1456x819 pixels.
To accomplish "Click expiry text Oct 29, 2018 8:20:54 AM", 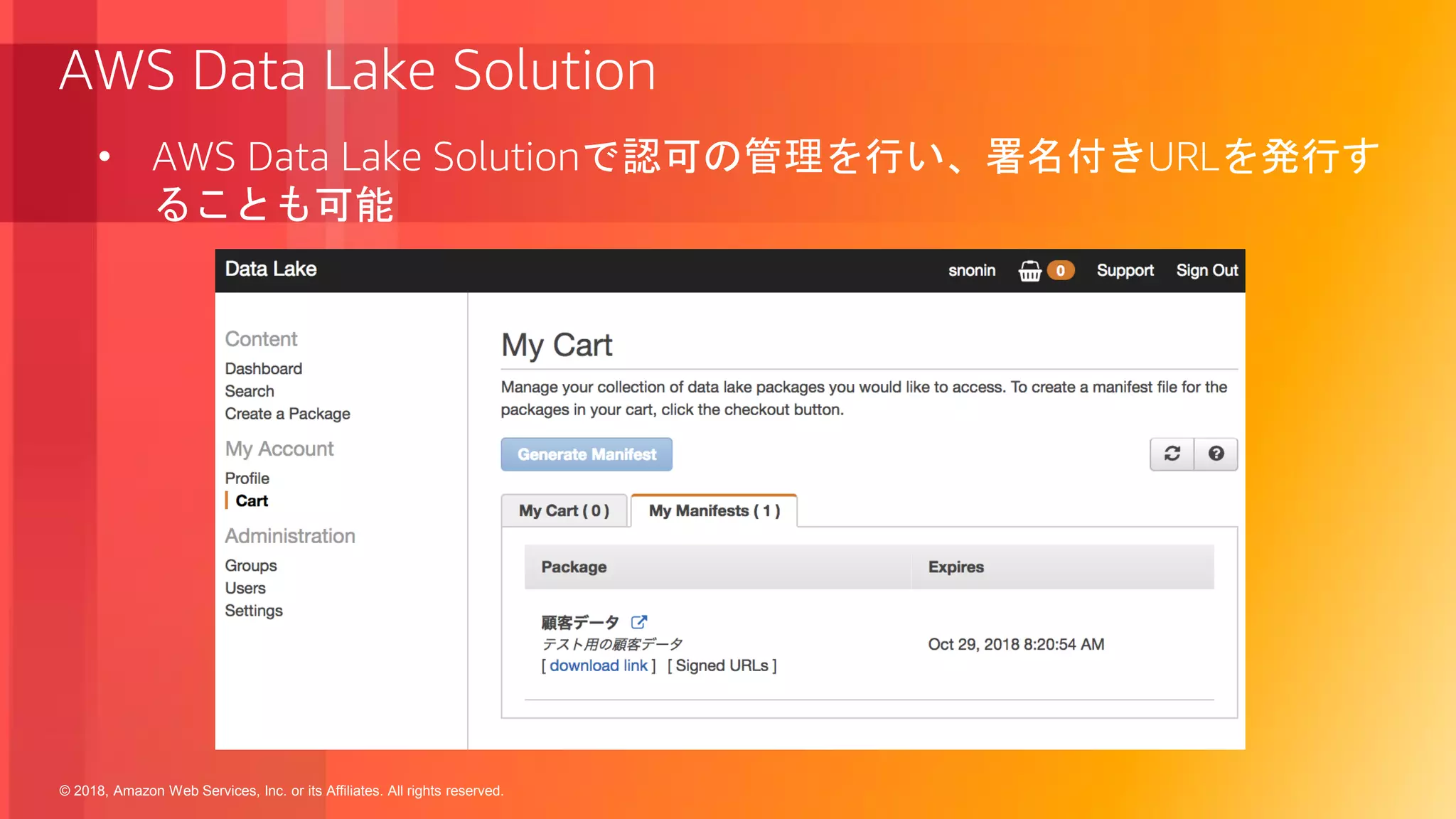I will (1016, 644).
